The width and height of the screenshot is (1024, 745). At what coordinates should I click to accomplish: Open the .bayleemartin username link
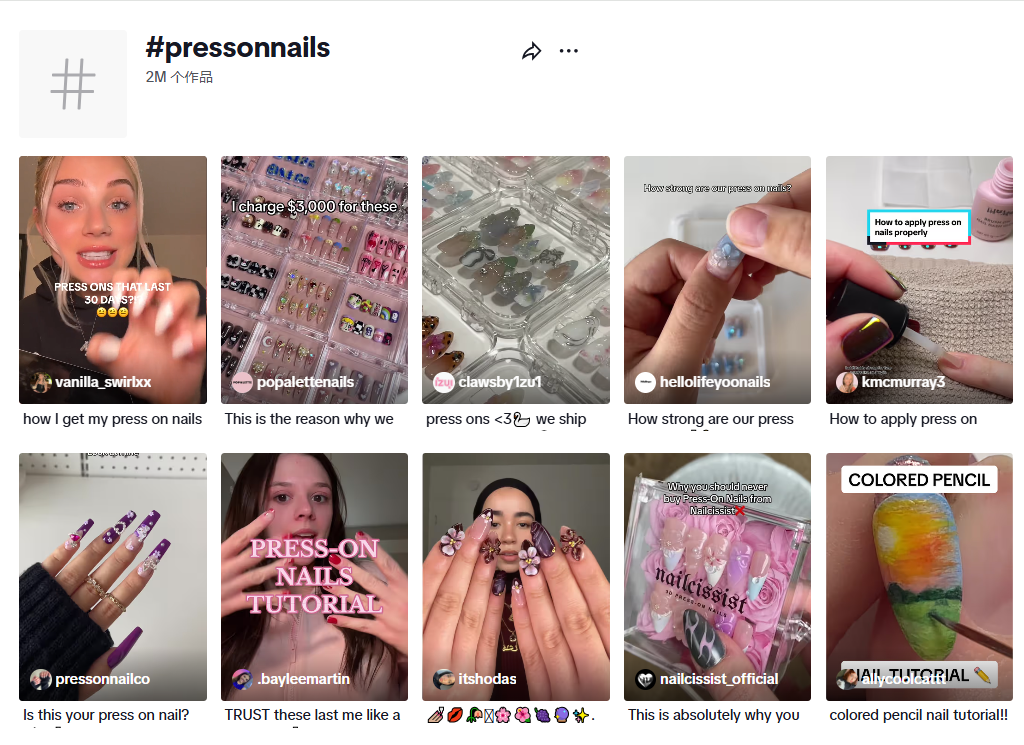click(303, 679)
